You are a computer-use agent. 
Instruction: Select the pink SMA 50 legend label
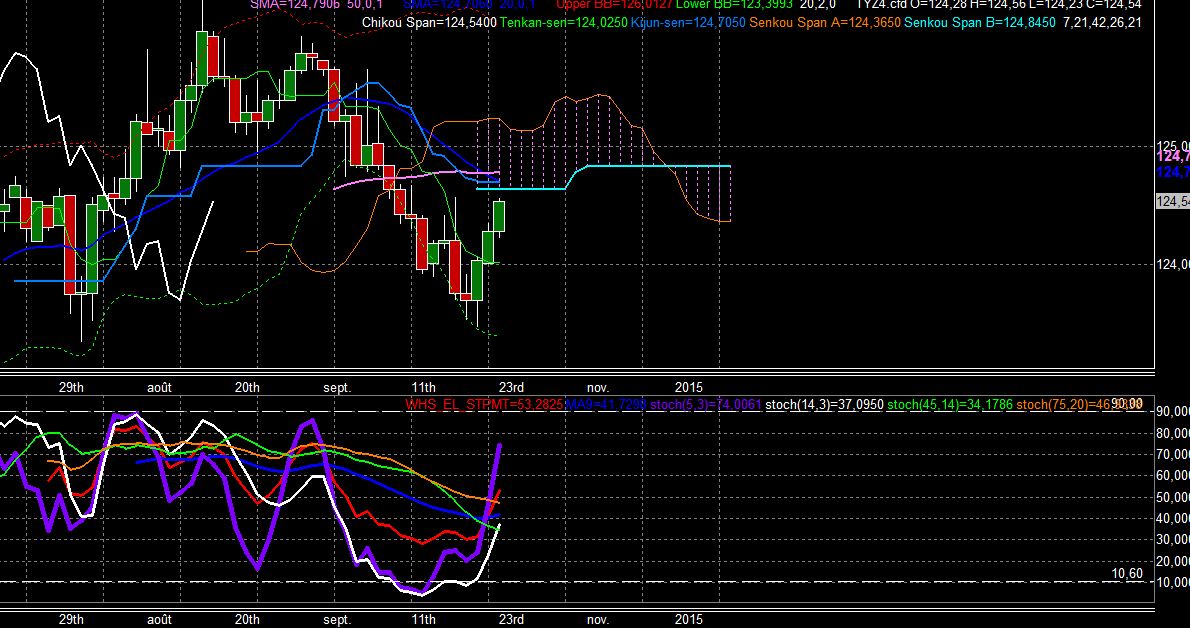(x=316, y=5)
